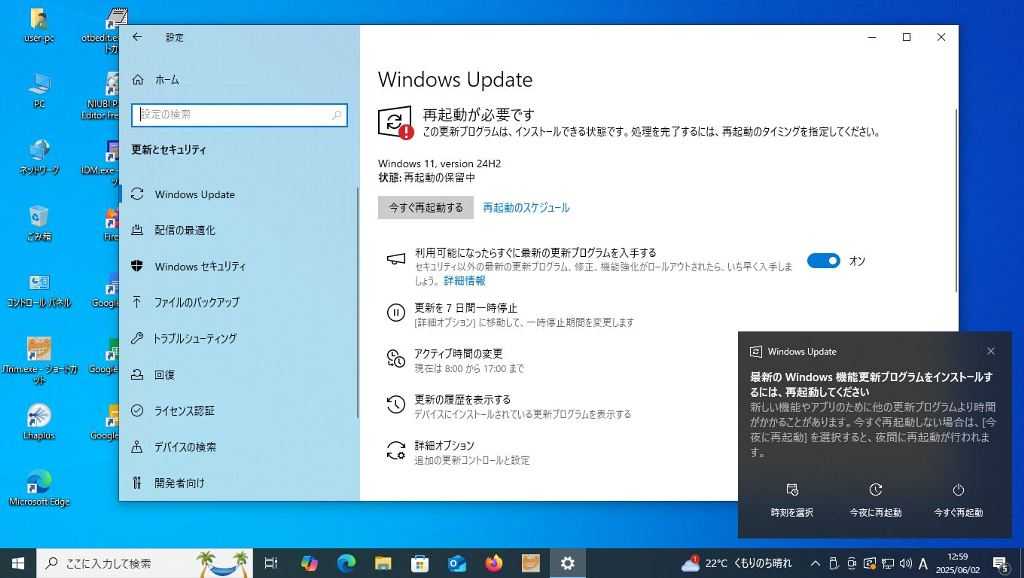This screenshot has width=1024, height=578.
Task: Choose 今すぐ再起動 in the notification
Action: coord(958,501)
